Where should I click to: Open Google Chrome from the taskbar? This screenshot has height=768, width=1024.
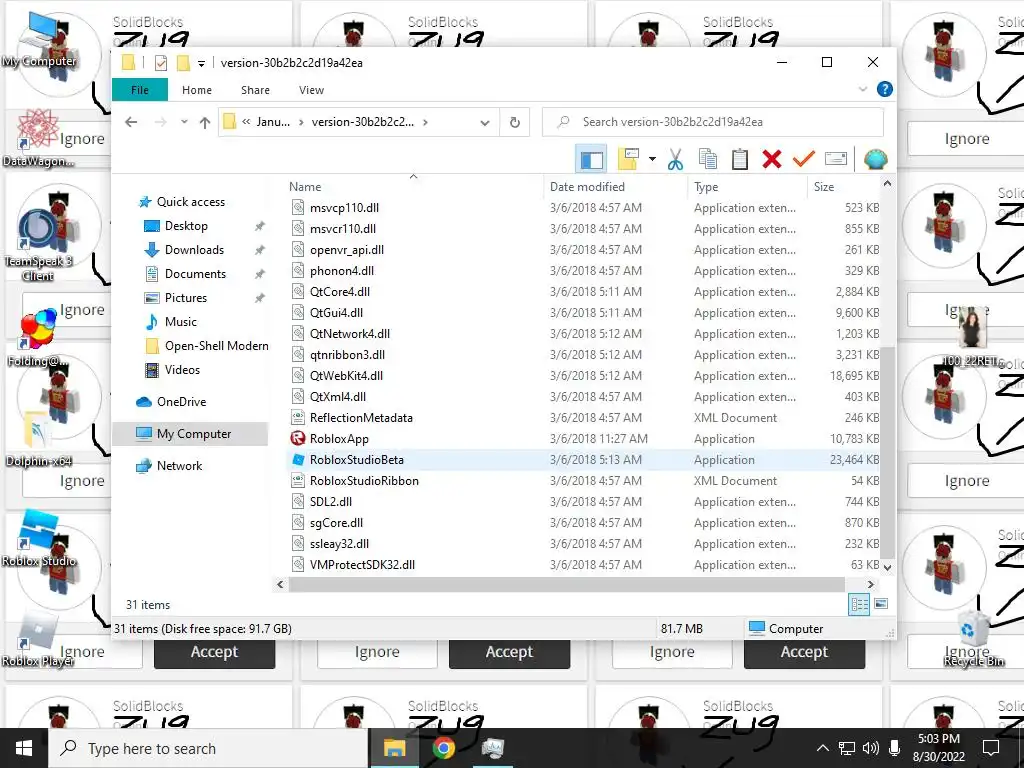(x=443, y=748)
